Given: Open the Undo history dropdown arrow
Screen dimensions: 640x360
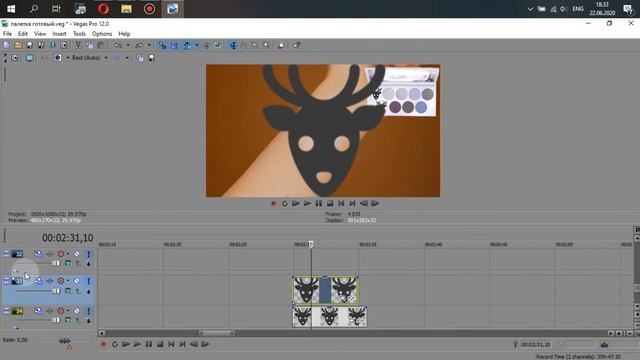Looking at the screenshot, I should [128, 45].
